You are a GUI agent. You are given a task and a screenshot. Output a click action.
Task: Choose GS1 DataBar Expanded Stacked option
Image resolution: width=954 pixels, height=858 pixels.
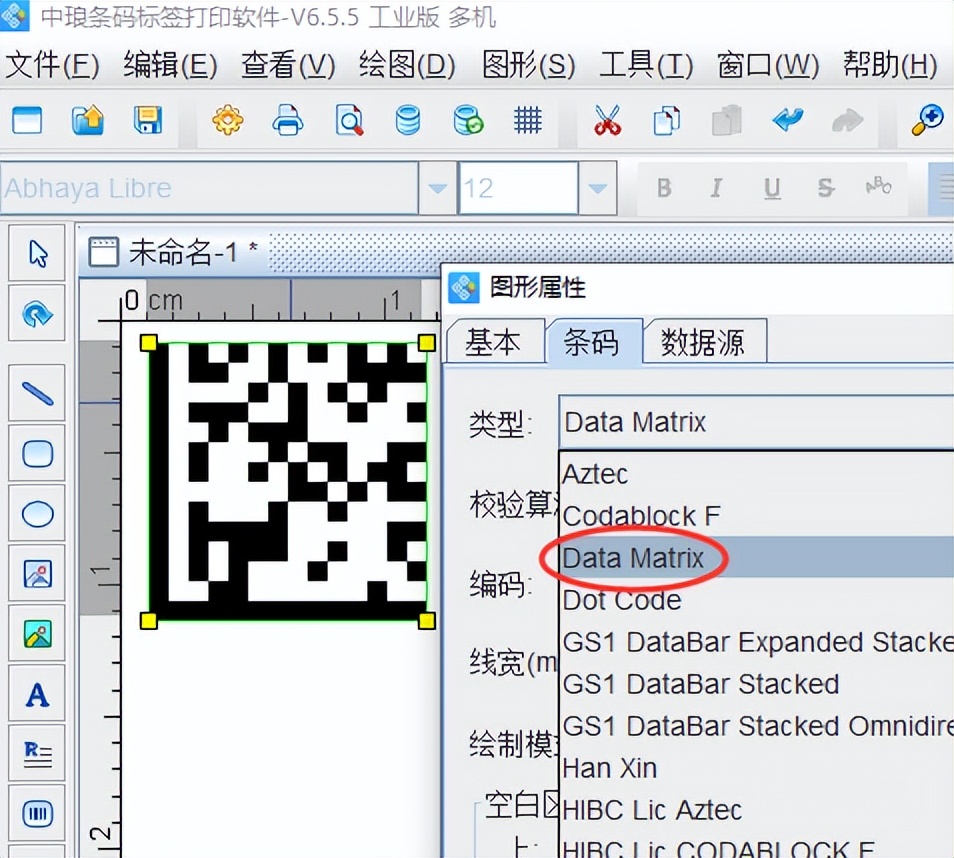coord(757,642)
